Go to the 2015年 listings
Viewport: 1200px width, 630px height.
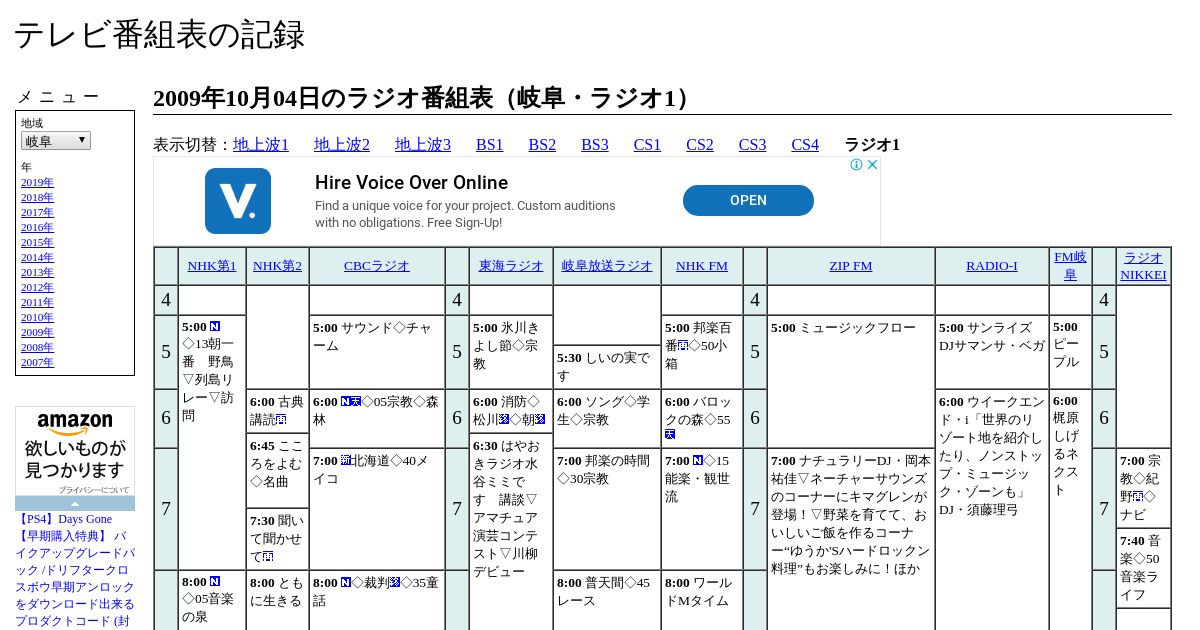[37, 242]
